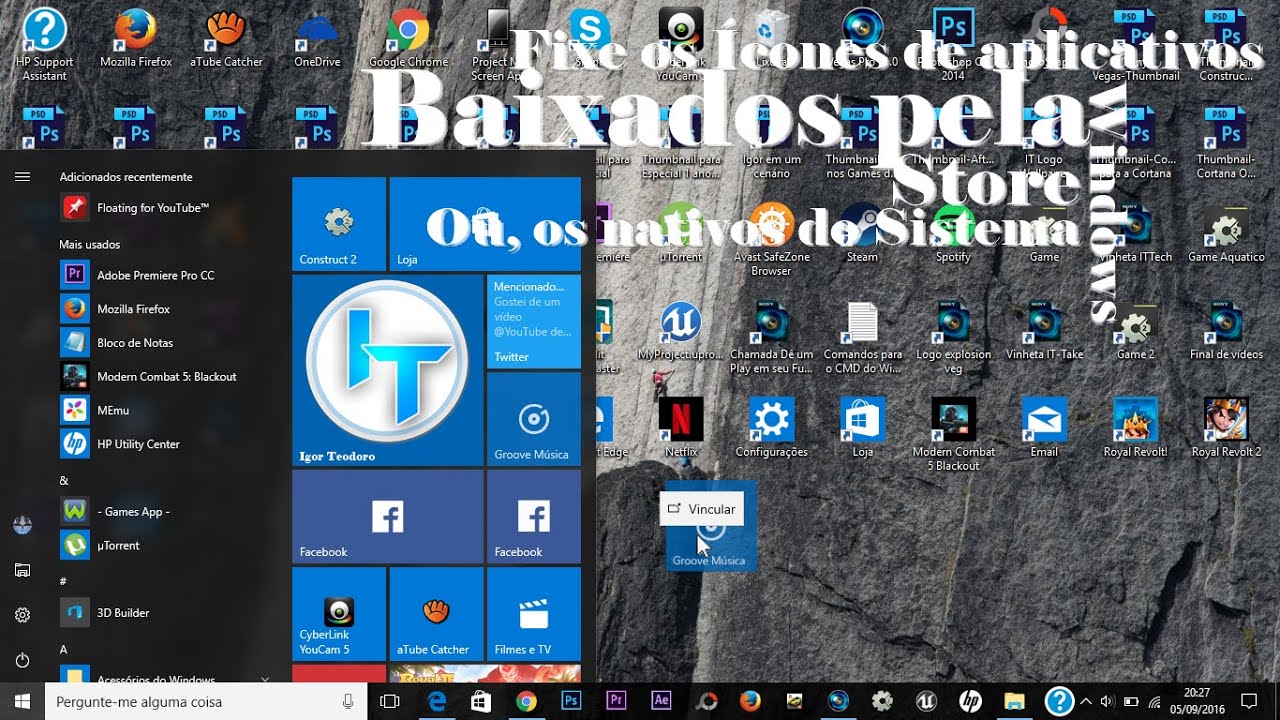Expand the Start menu hamburger button
1280x720 pixels.
pos(22,177)
